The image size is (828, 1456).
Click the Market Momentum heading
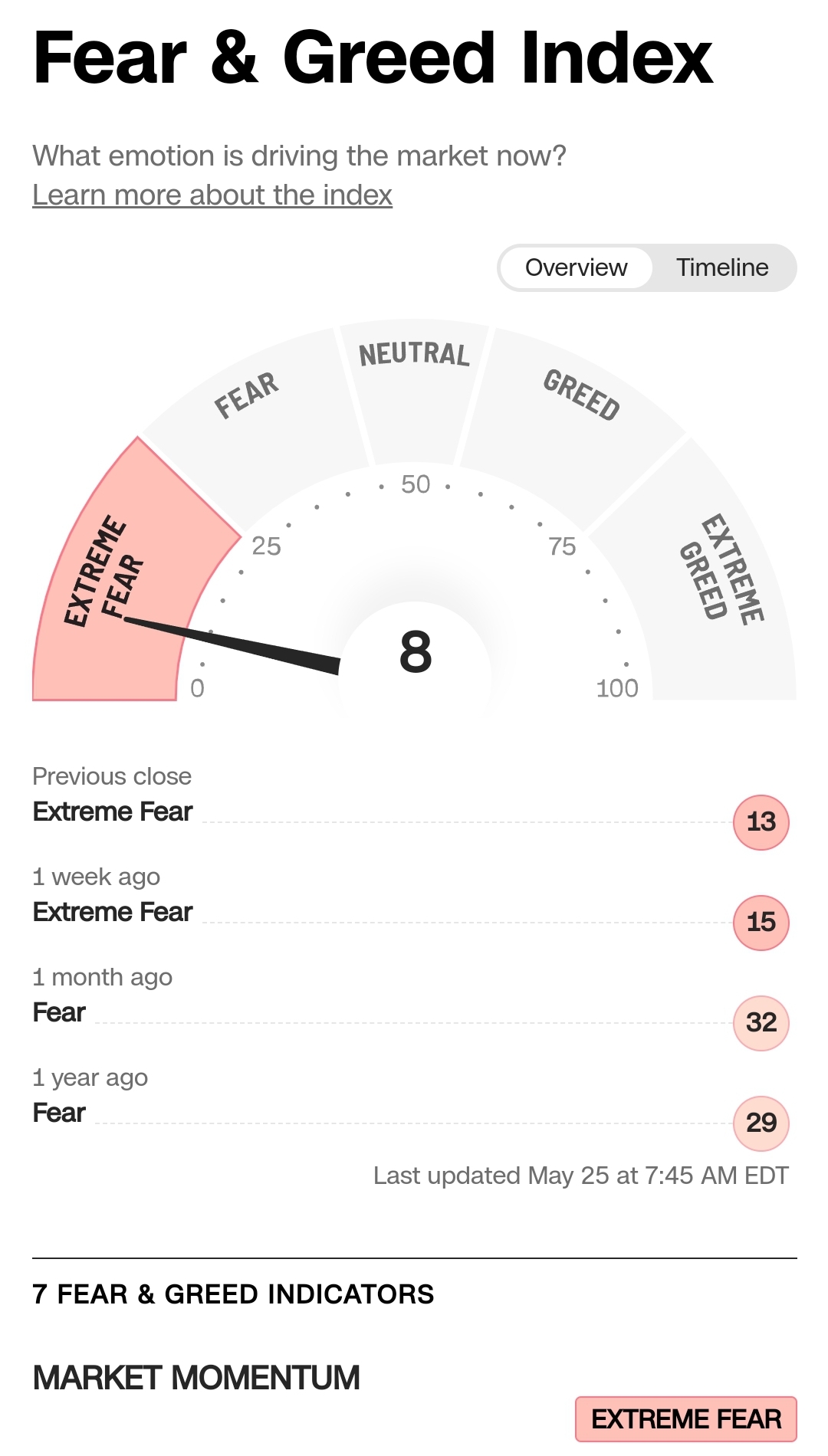(x=196, y=1378)
